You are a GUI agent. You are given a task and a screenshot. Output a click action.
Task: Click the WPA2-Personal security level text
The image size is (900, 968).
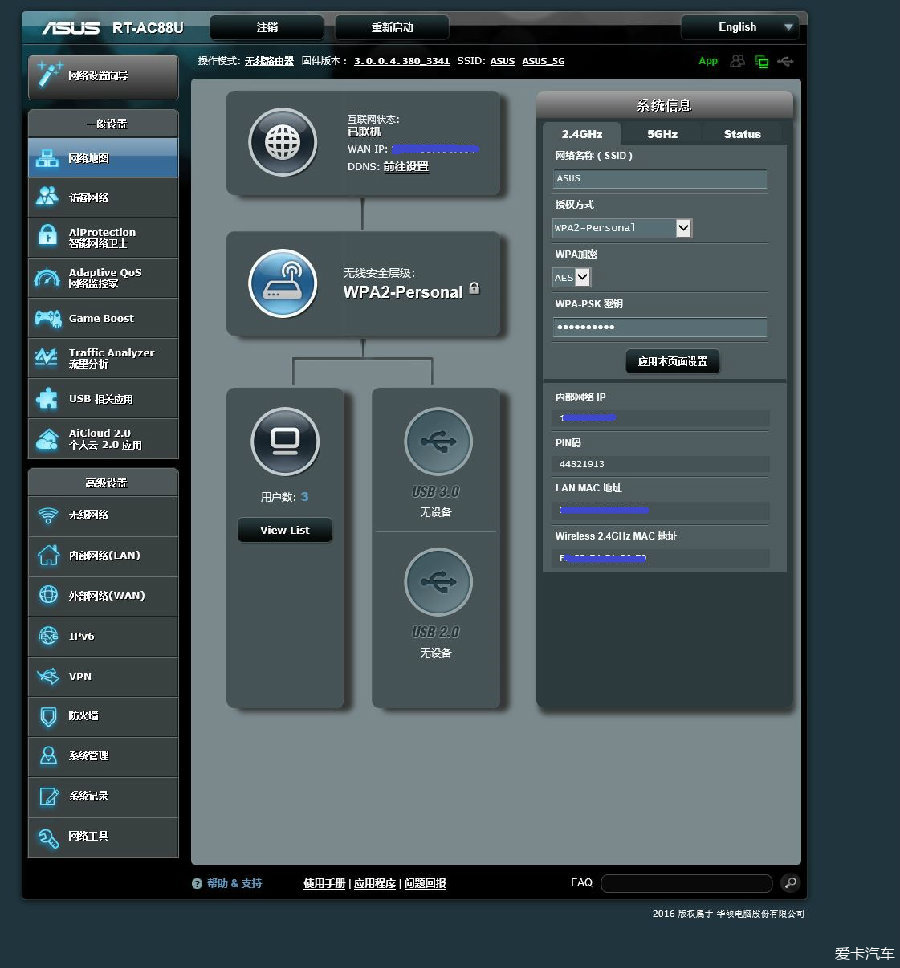pos(402,292)
